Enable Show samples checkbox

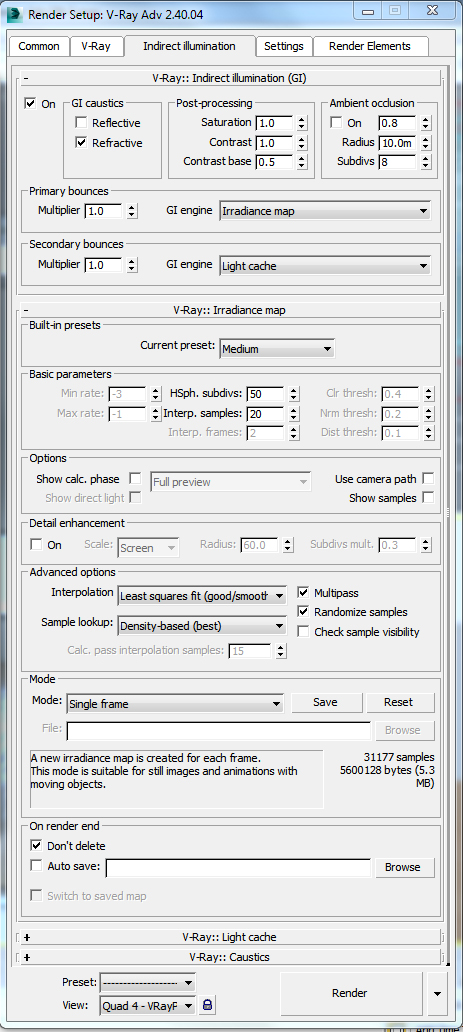pos(428,498)
